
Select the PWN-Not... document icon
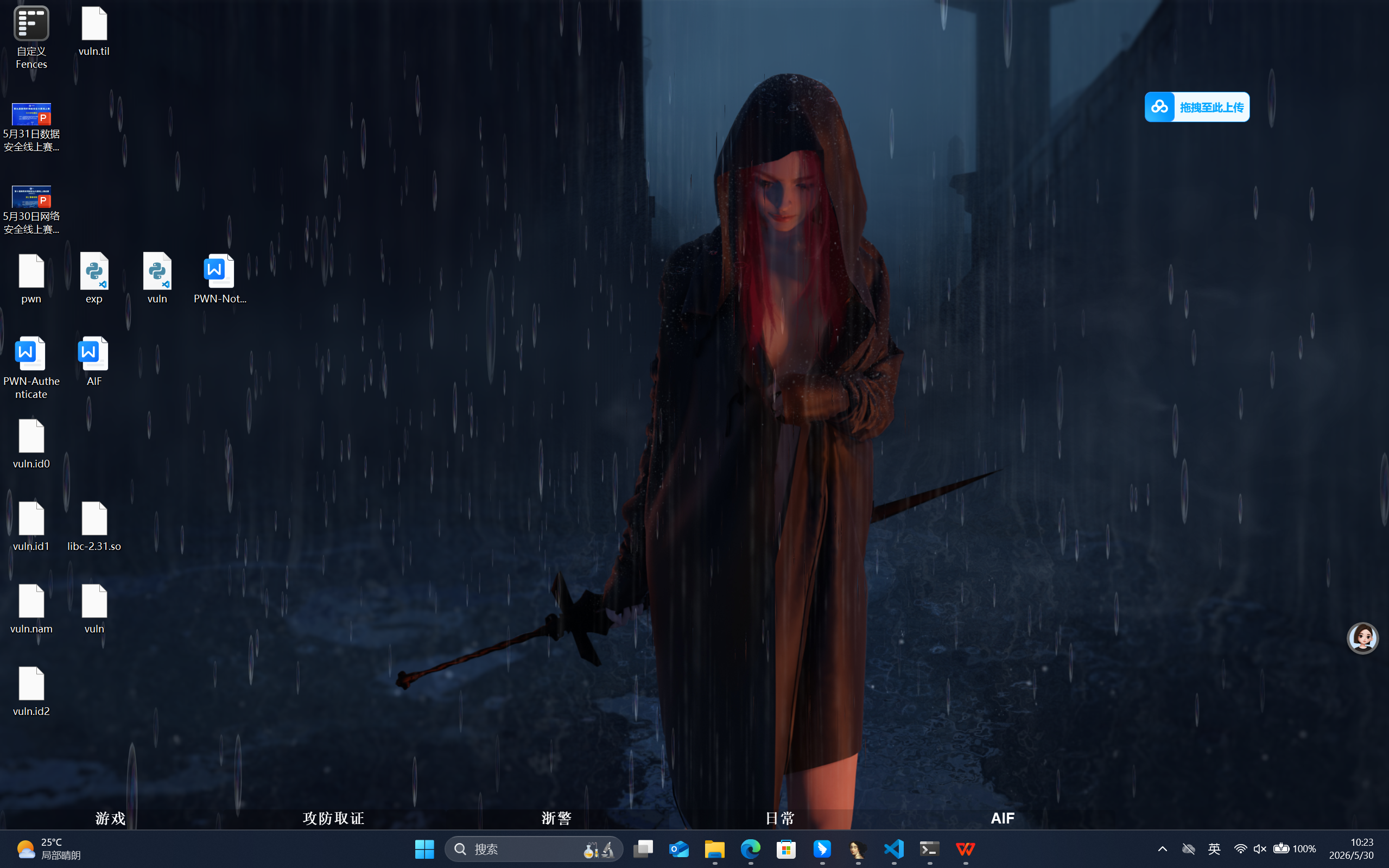[220, 279]
